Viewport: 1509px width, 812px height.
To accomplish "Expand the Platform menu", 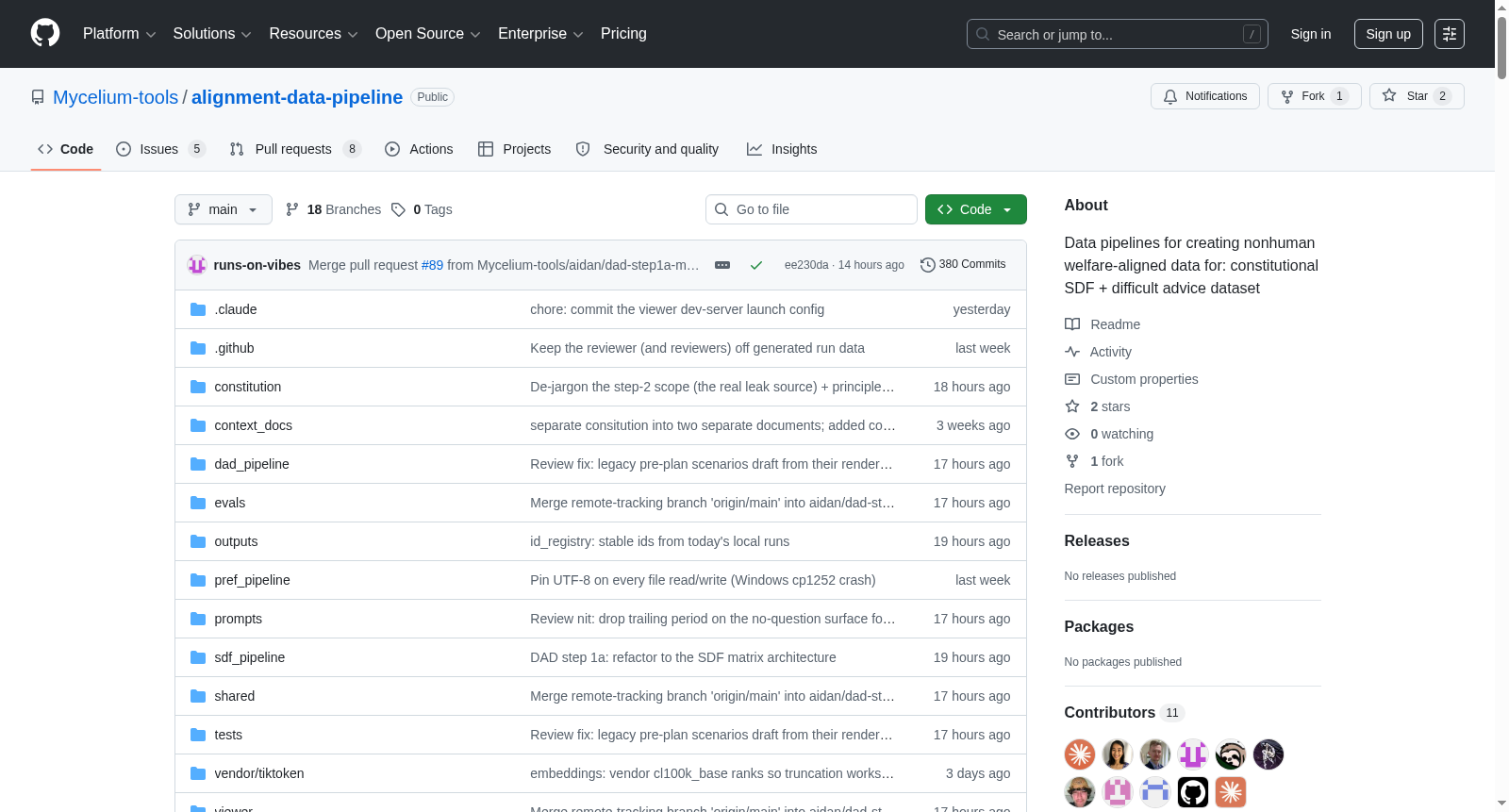I will (119, 34).
